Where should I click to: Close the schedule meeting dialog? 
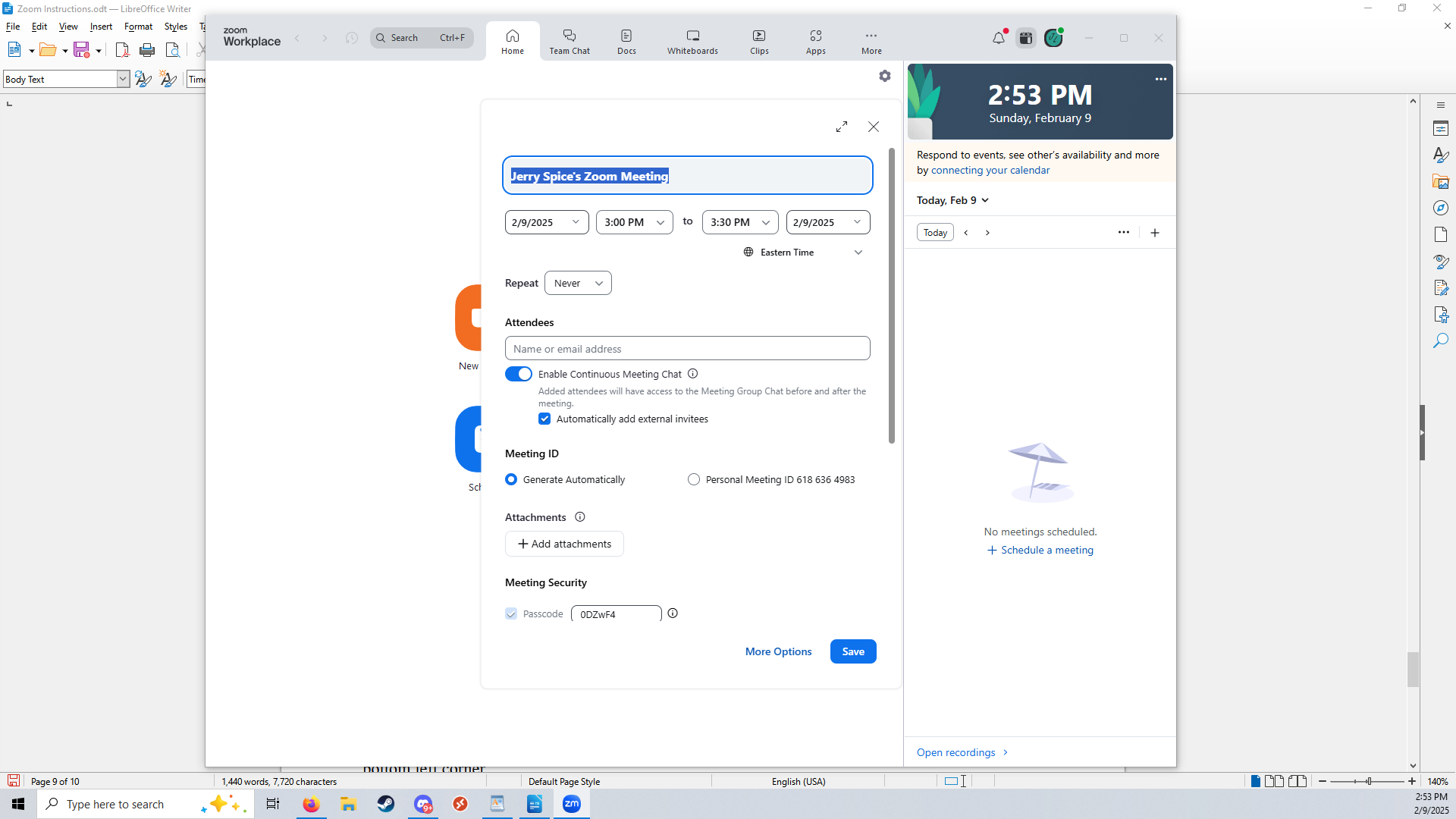click(874, 127)
